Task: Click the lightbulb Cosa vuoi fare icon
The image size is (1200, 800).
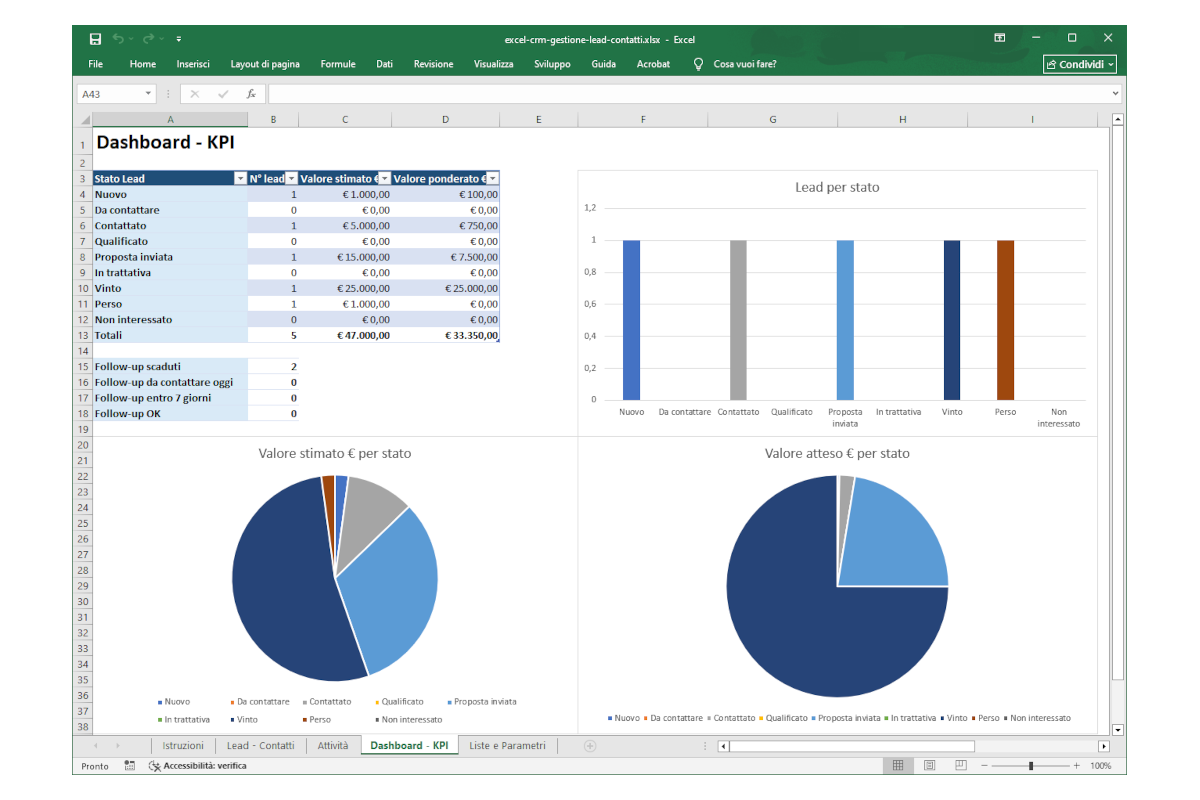Action: 699,64
